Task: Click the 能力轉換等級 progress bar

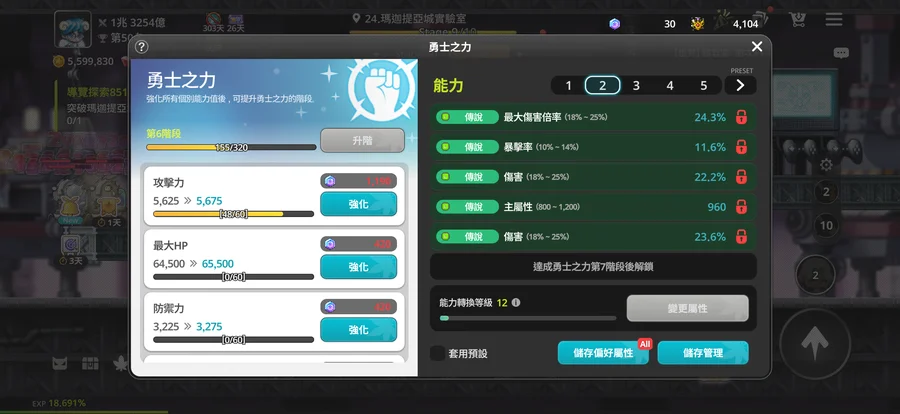Action: tap(527, 318)
